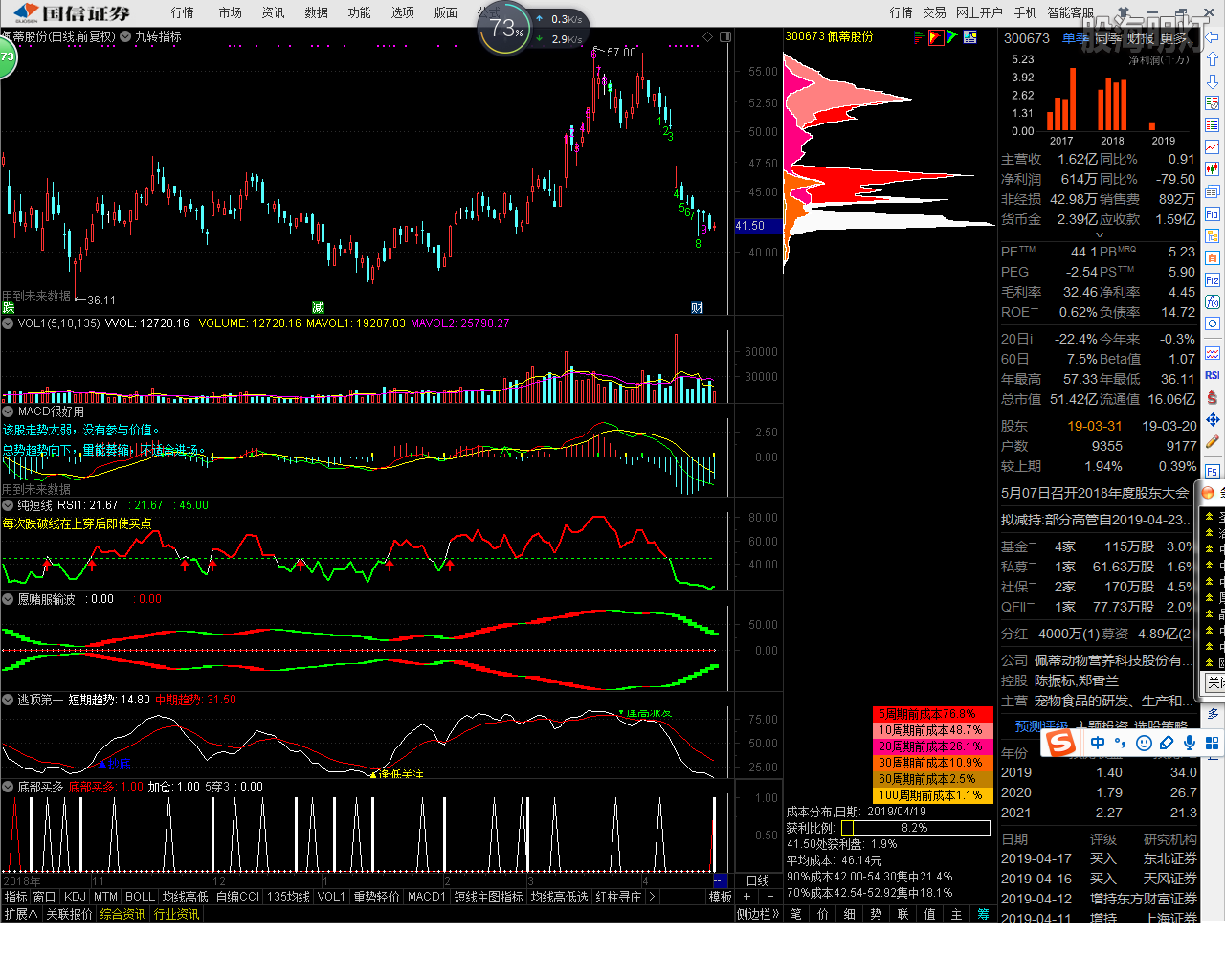
Task: Open the dropdown beside MACD很好用 title
Action: point(8,412)
